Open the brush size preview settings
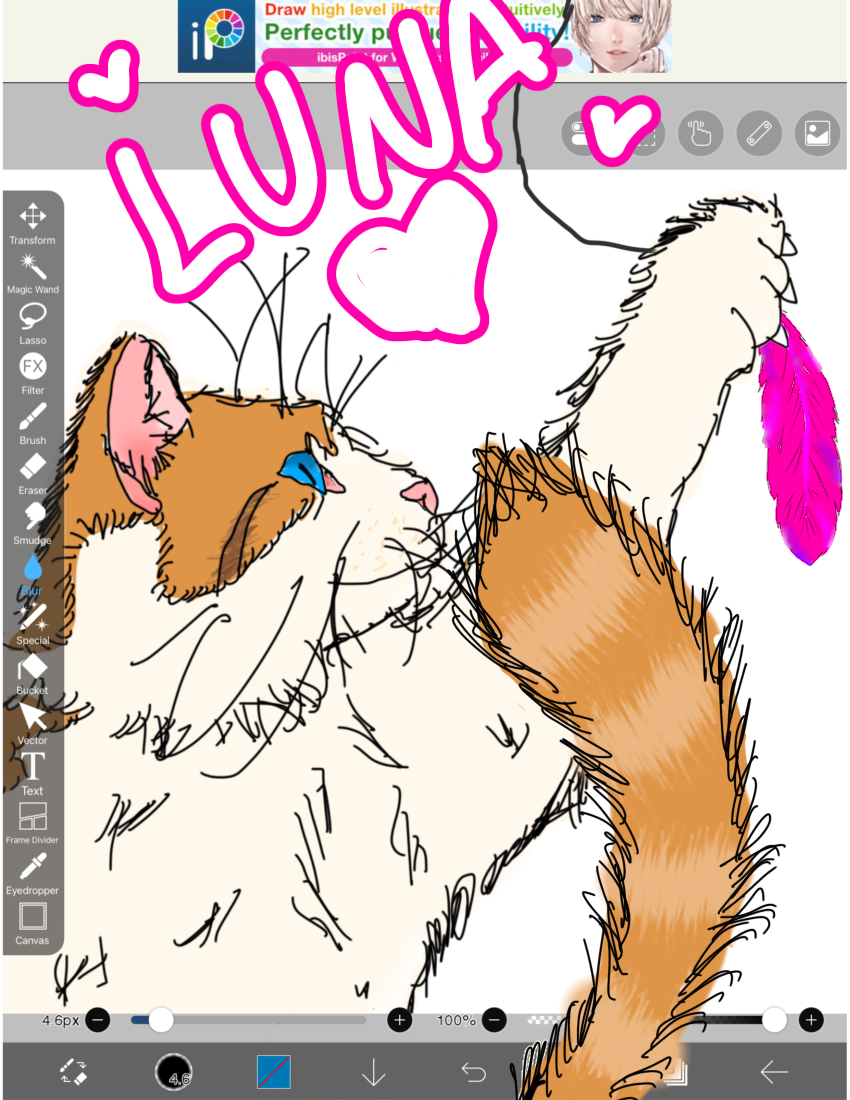The width and height of the screenshot is (850, 1100). pos(173,1072)
